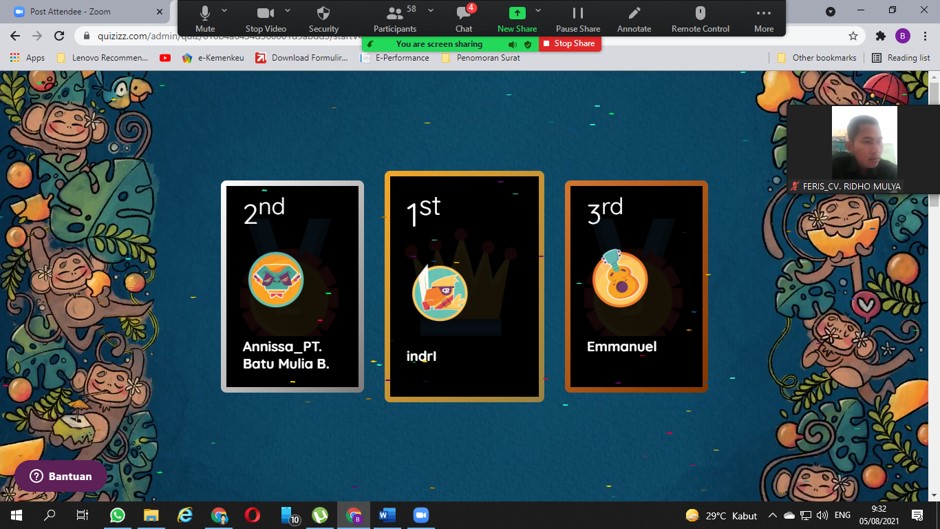Click the New Share button

517,18
